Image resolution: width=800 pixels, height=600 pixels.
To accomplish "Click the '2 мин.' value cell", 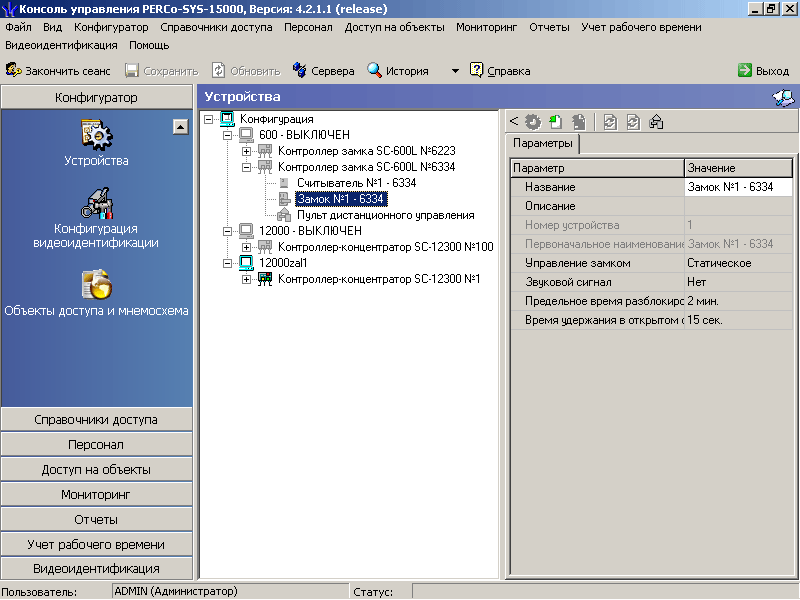I will [738, 301].
